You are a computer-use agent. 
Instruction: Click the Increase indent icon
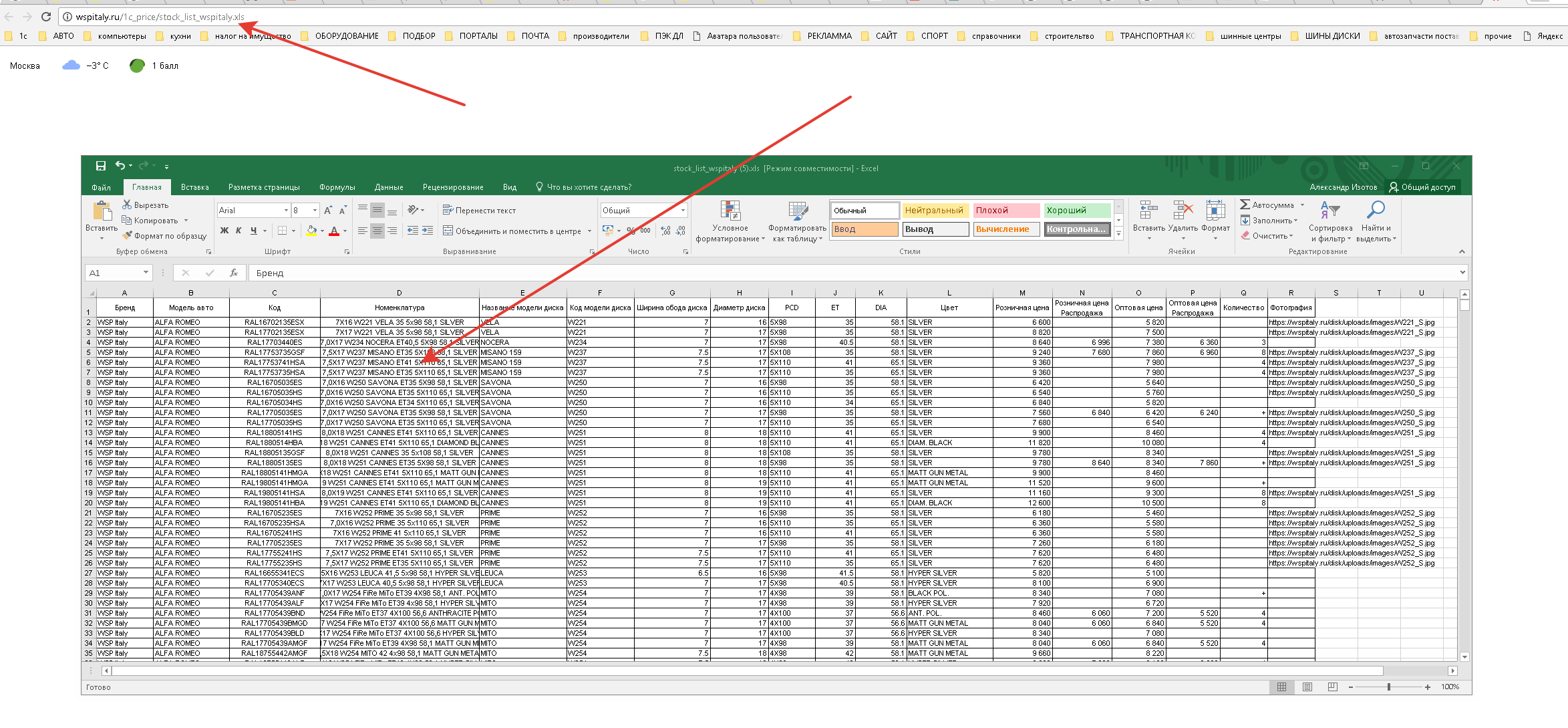click(x=428, y=231)
